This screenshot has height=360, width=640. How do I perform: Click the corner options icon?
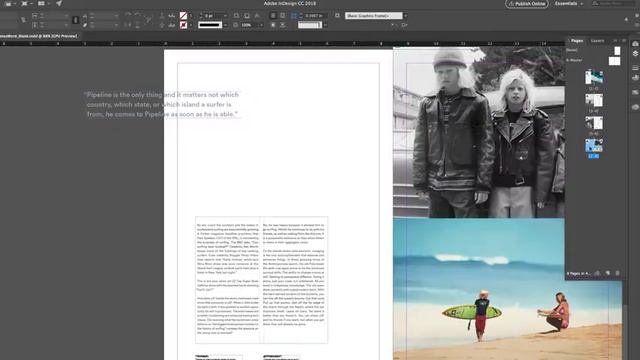point(293,16)
